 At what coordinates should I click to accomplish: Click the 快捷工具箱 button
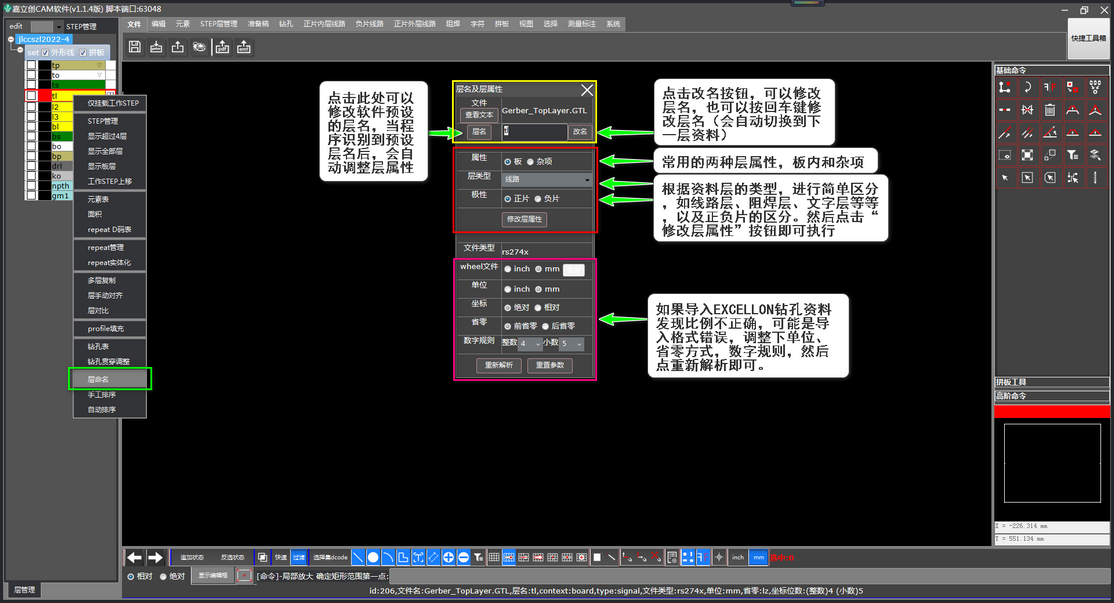(1088, 38)
